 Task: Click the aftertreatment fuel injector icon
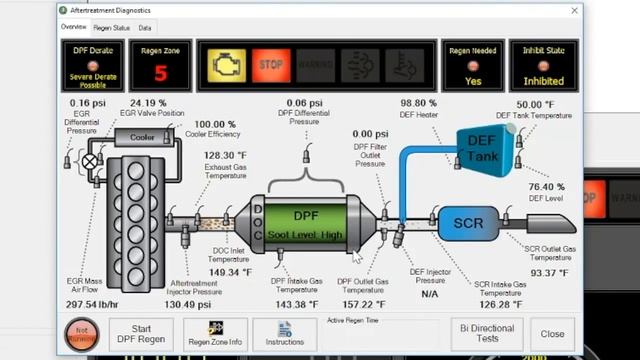pyautogui.click(x=185, y=237)
